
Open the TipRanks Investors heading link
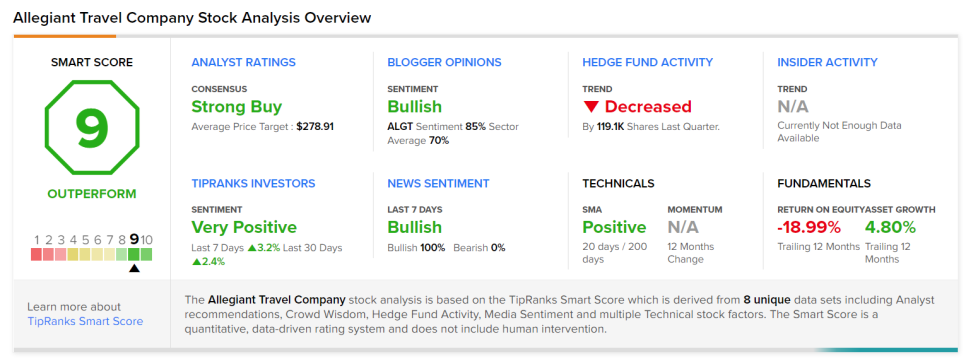point(253,184)
